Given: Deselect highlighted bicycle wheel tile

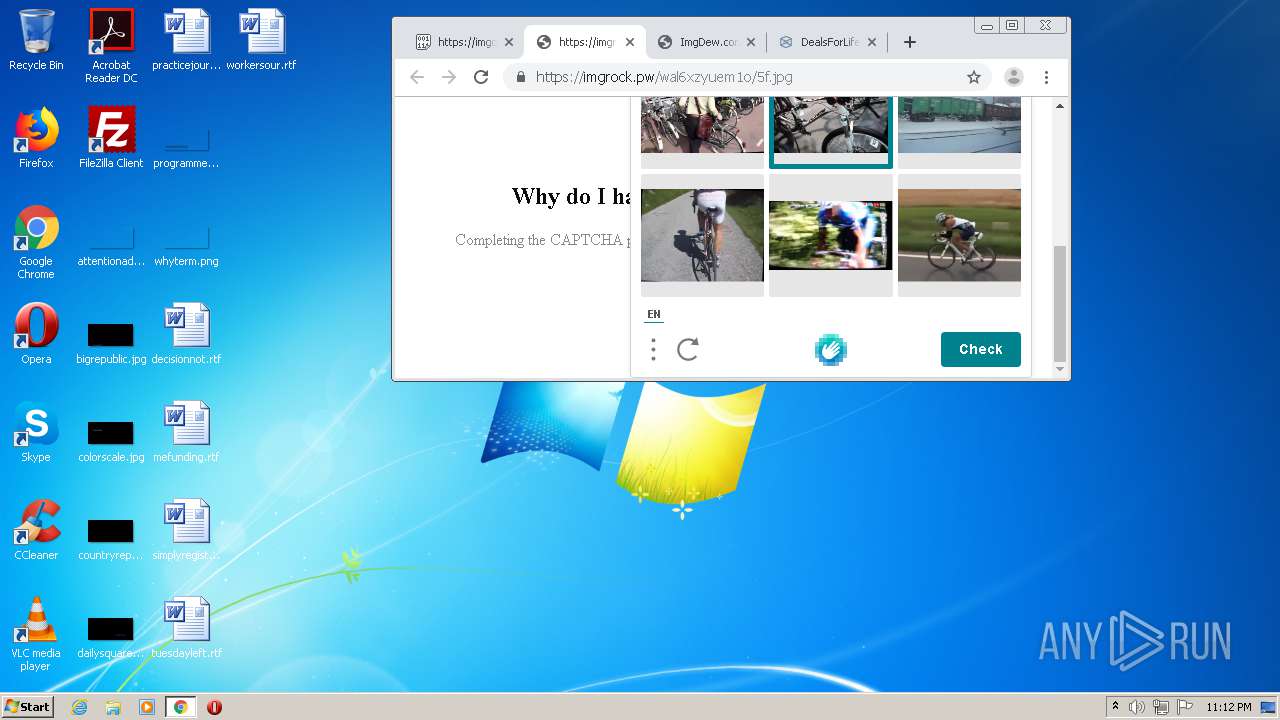Looking at the screenshot, I should point(830,132).
